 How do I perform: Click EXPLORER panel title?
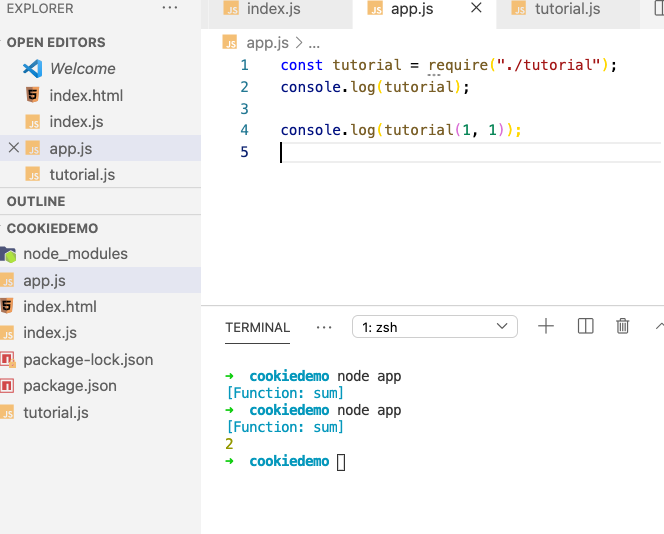[40, 8]
